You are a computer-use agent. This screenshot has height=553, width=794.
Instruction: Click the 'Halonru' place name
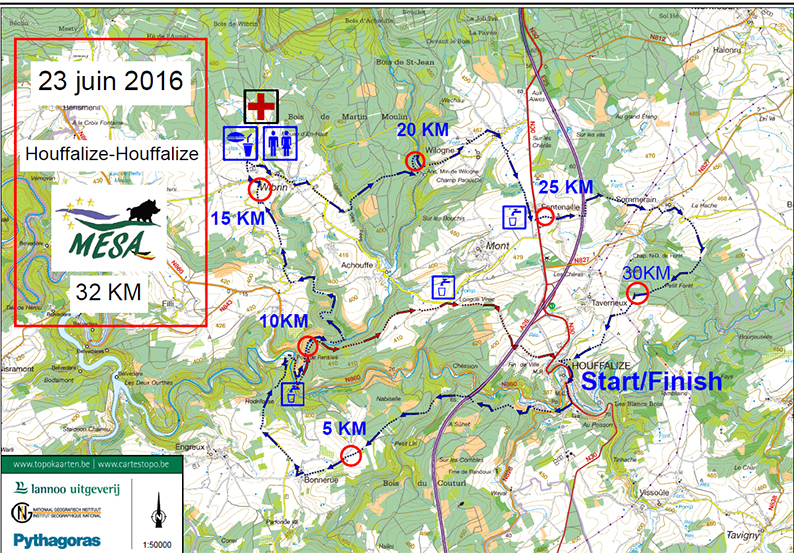[727, 50]
